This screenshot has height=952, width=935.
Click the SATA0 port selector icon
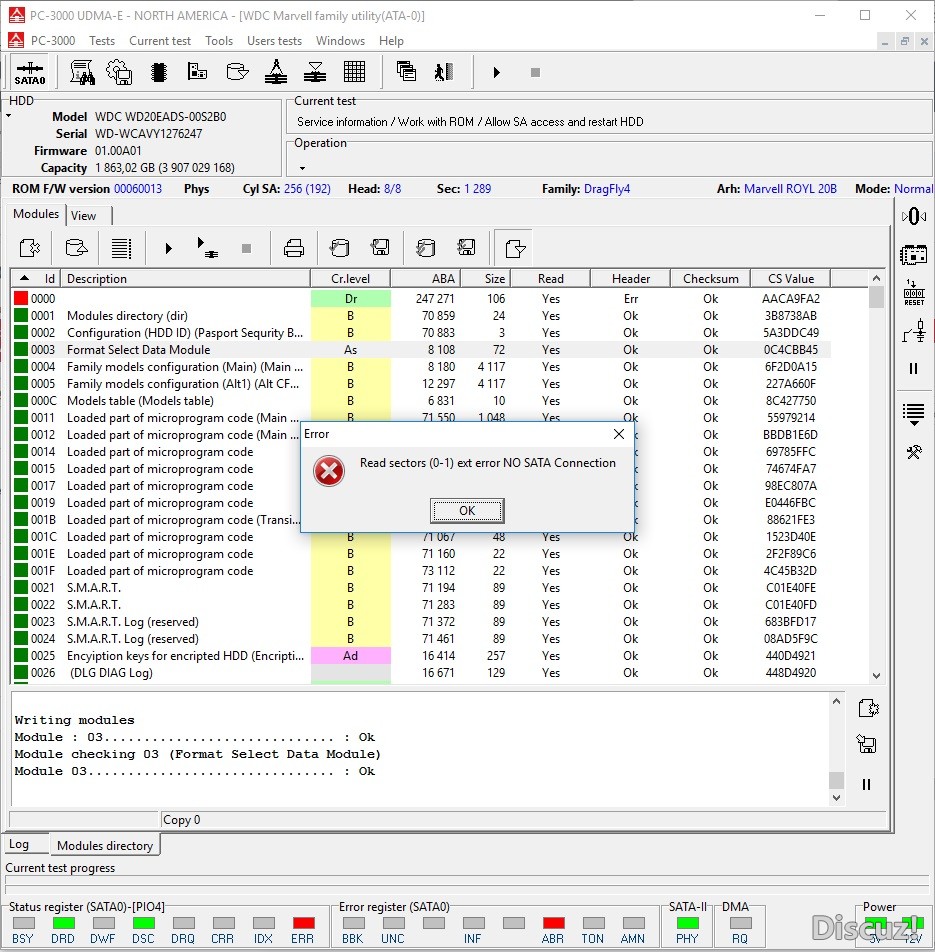pyautogui.click(x=29, y=72)
